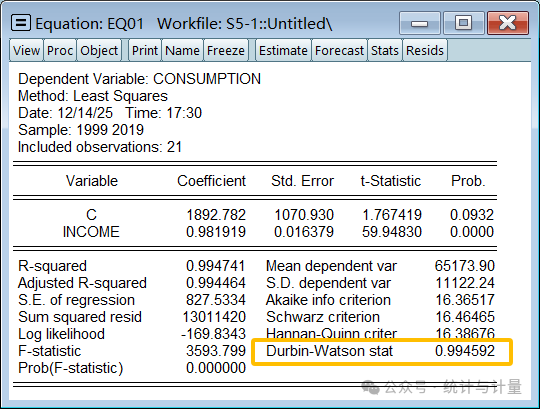Select coefficient value 1892.782
The image size is (540, 409).
(216, 215)
